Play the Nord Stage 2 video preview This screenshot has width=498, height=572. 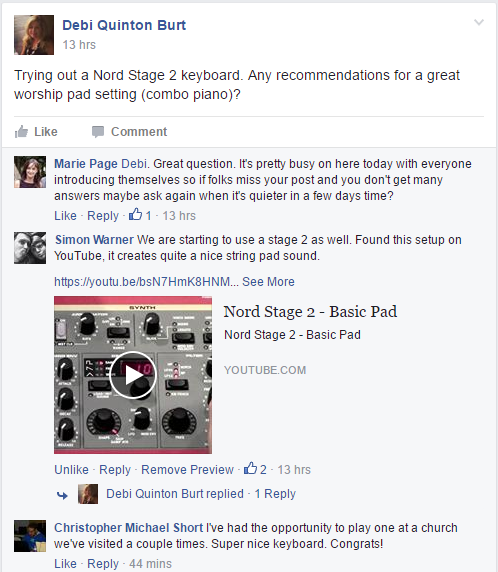coord(133,375)
